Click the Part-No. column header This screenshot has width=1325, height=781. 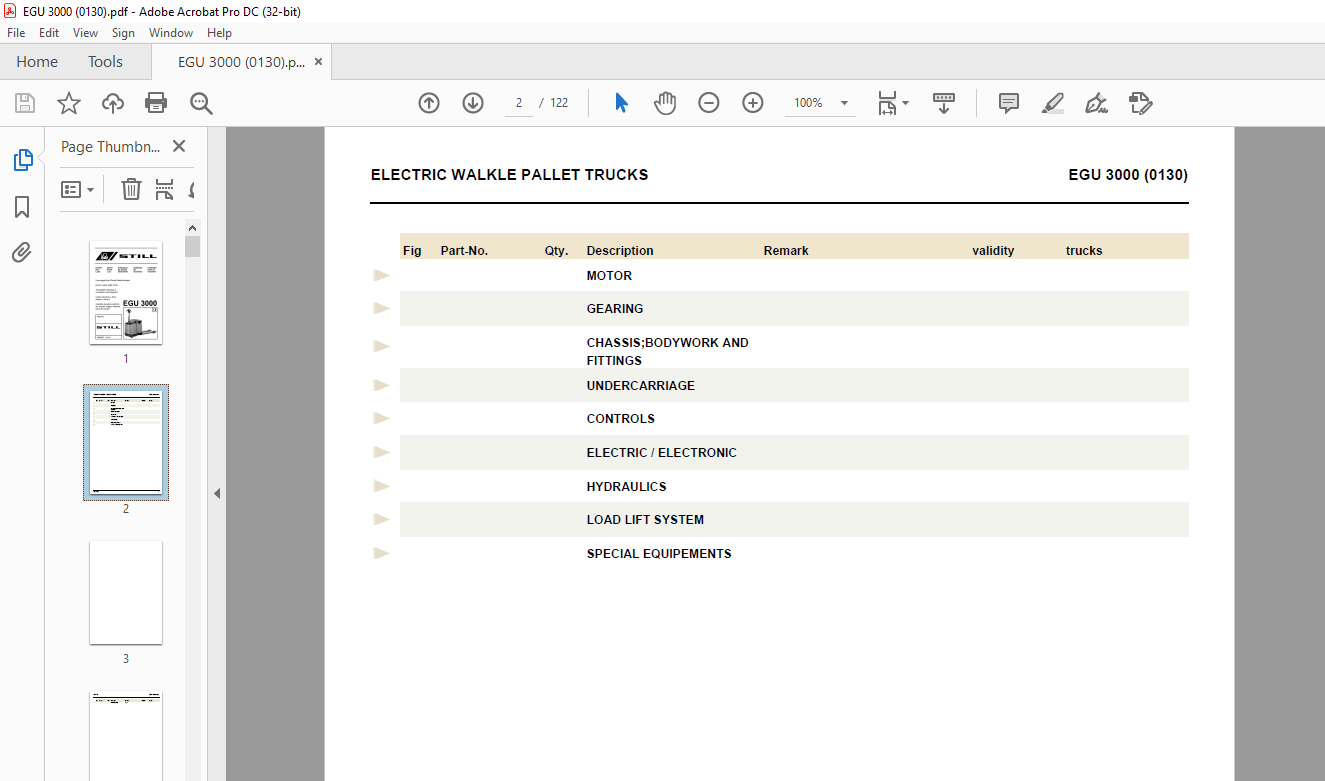pyautogui.click(x=464, y=251)
